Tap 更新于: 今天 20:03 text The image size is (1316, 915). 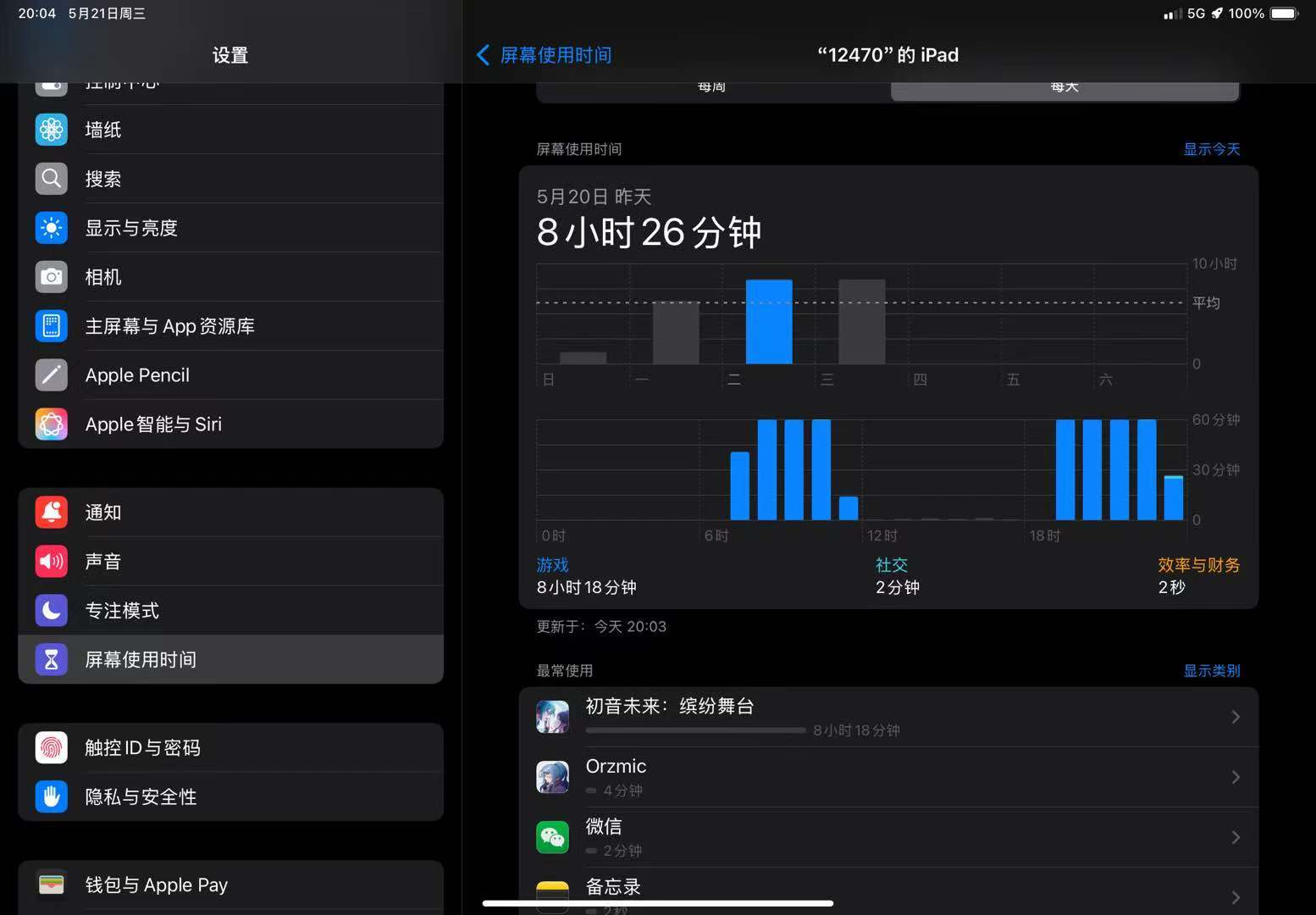601,627
